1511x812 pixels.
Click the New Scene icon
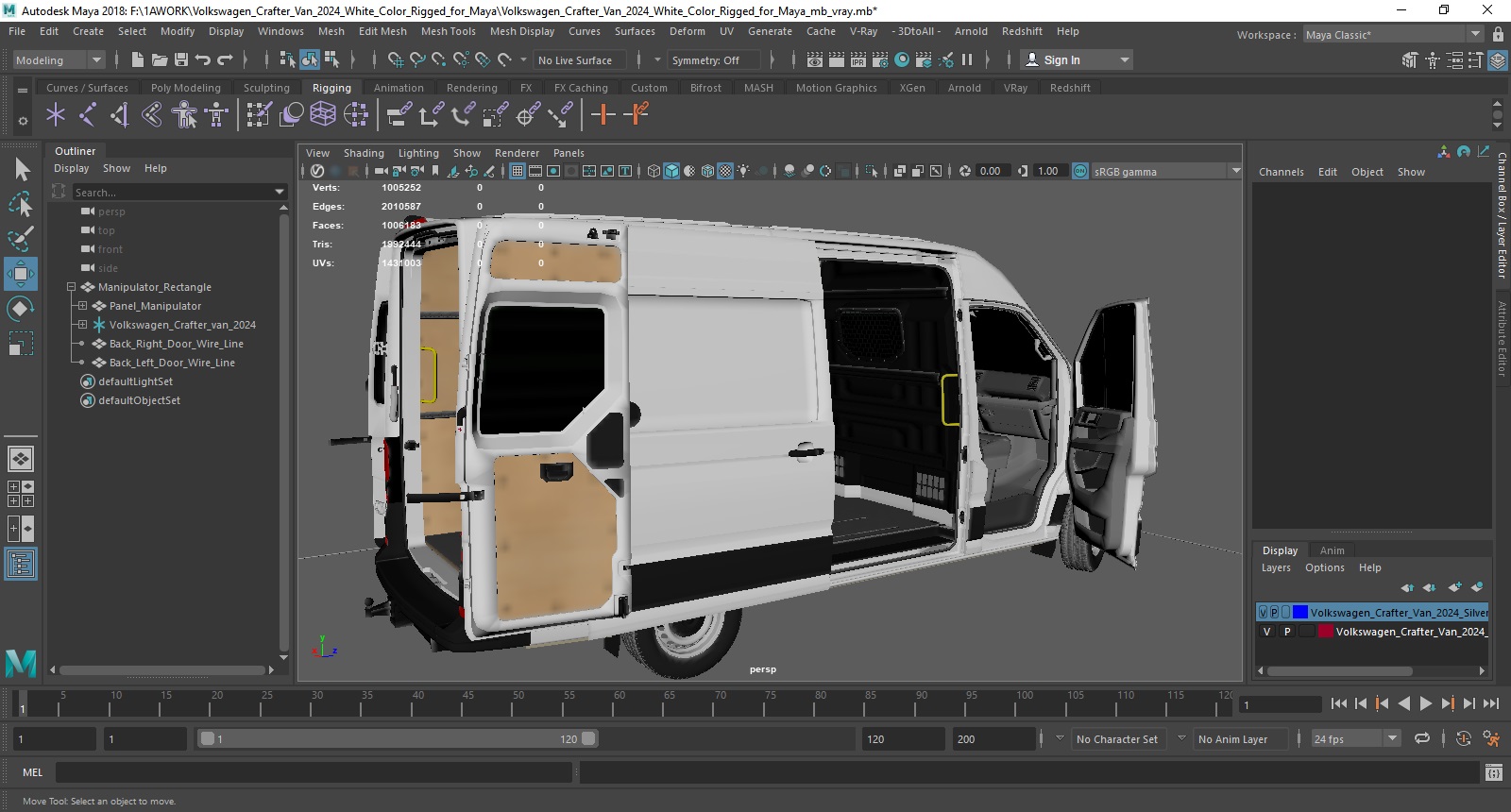[138, 59]
